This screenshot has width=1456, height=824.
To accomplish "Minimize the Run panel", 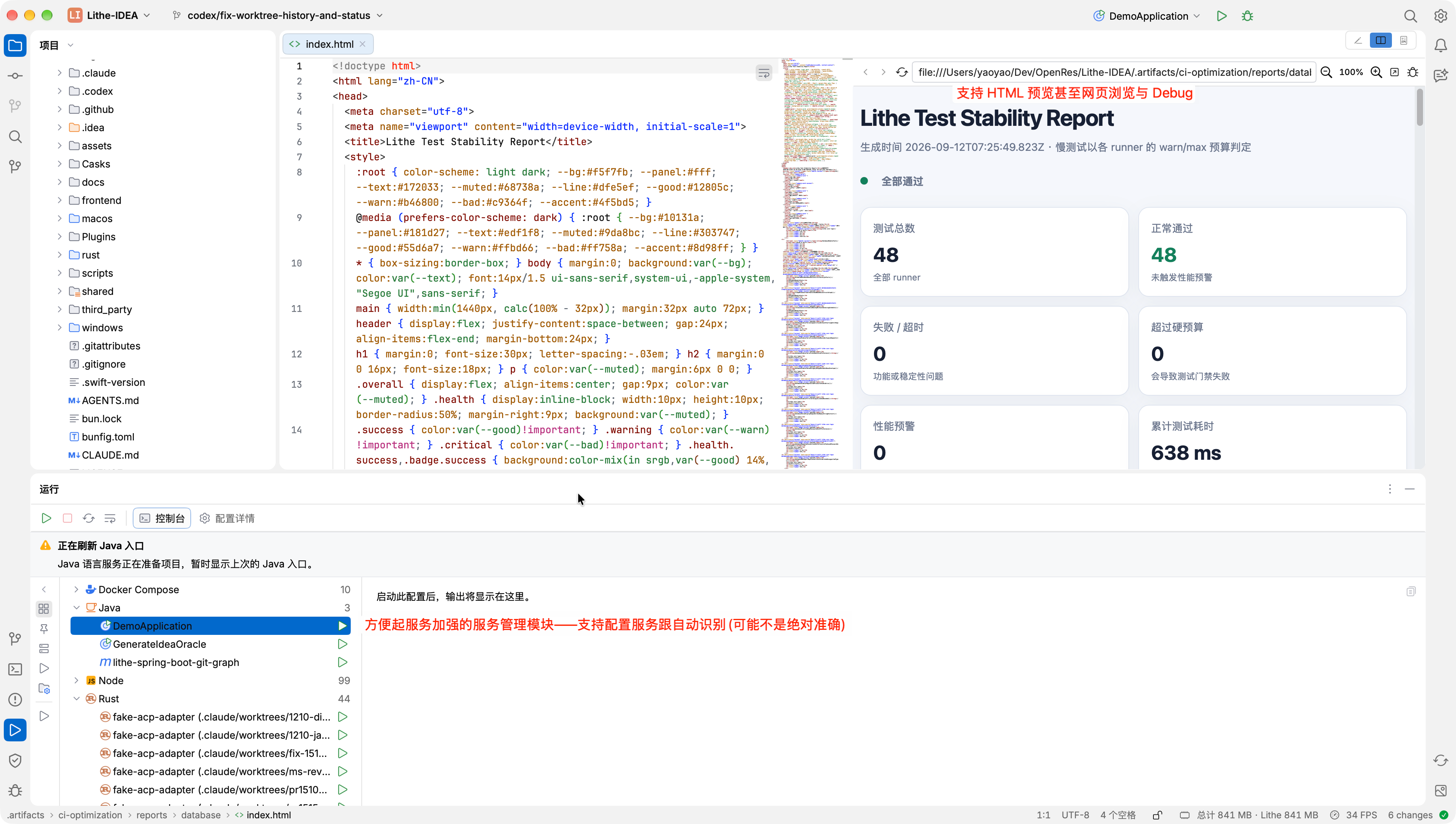I will click(1410, 489).
